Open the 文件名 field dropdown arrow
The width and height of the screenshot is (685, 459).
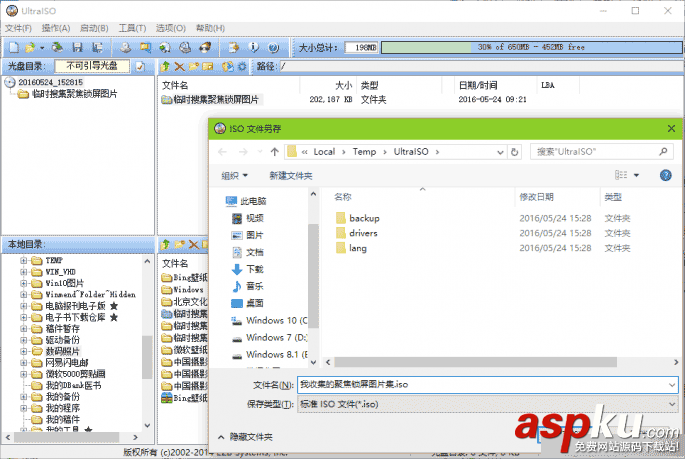tap(671, 385)
